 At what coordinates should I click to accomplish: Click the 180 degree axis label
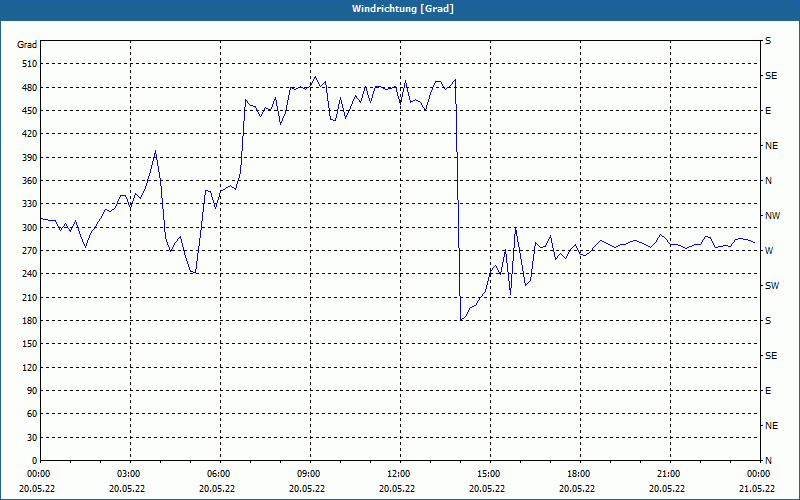(x=30, y=321)
